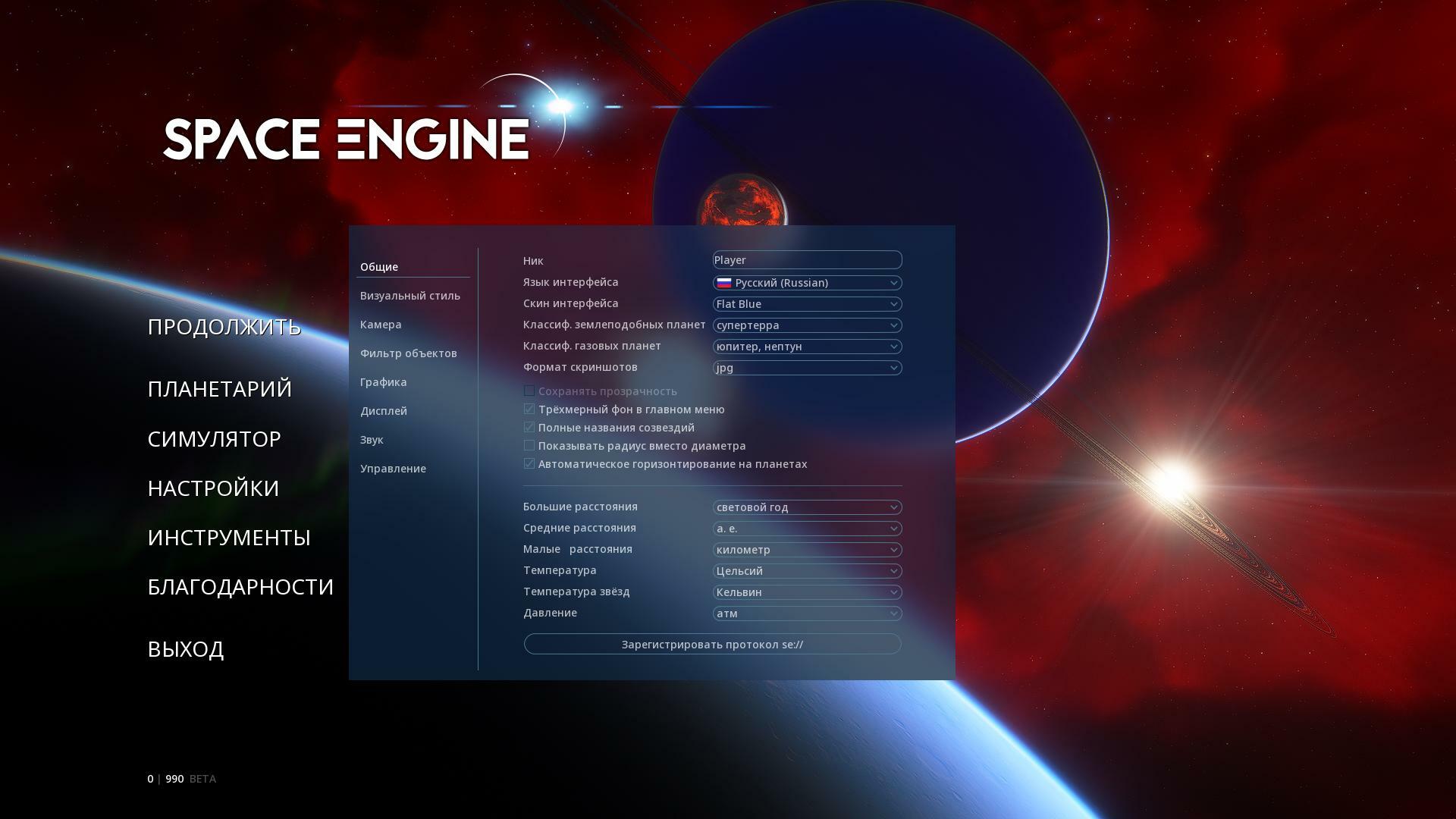
Task: Click ВЫХОД to quit
Action: [186, 650]
